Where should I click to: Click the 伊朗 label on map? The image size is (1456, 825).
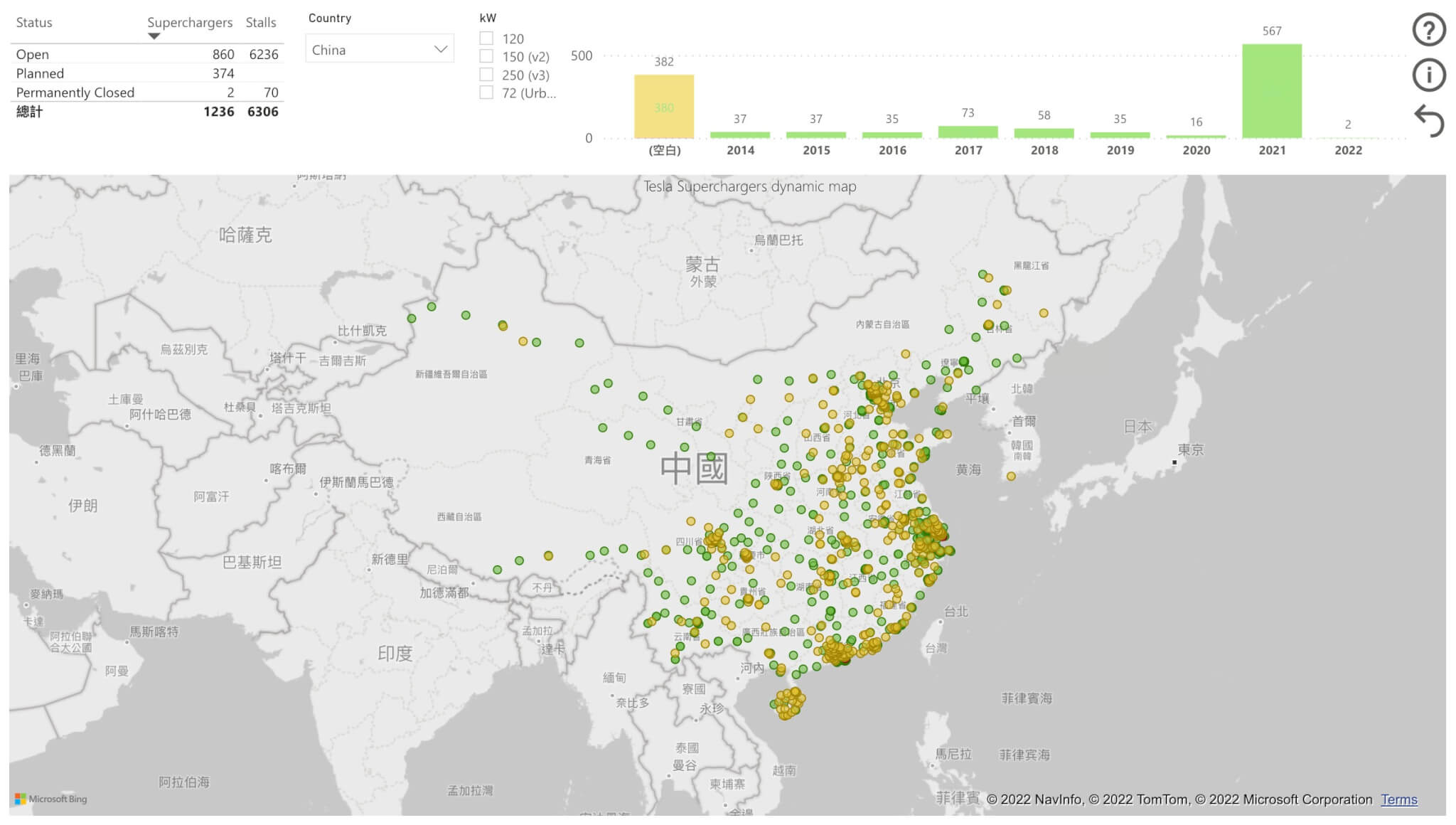(x=82, y=506)
